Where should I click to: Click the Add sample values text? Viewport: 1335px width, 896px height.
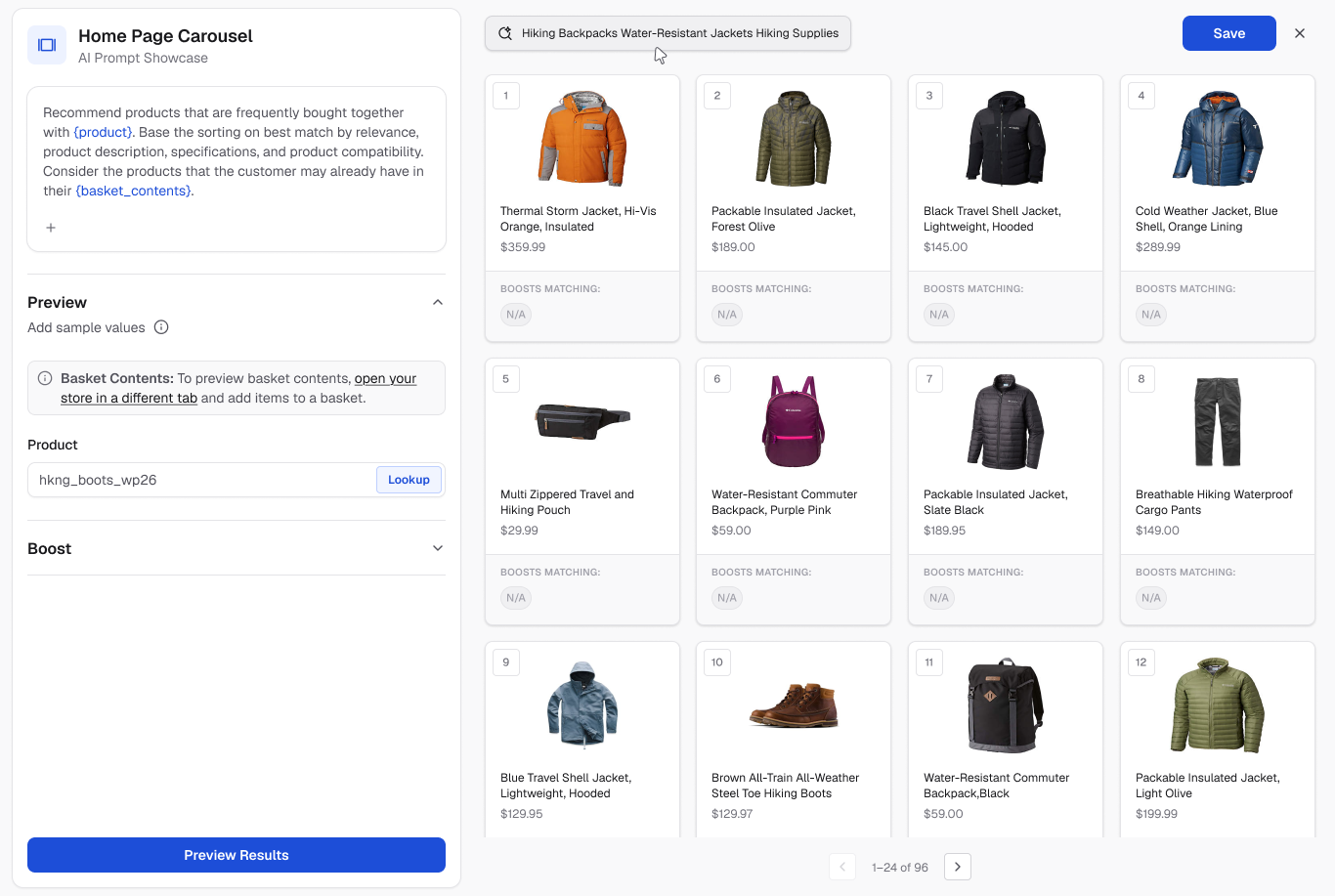click(86, 327)
